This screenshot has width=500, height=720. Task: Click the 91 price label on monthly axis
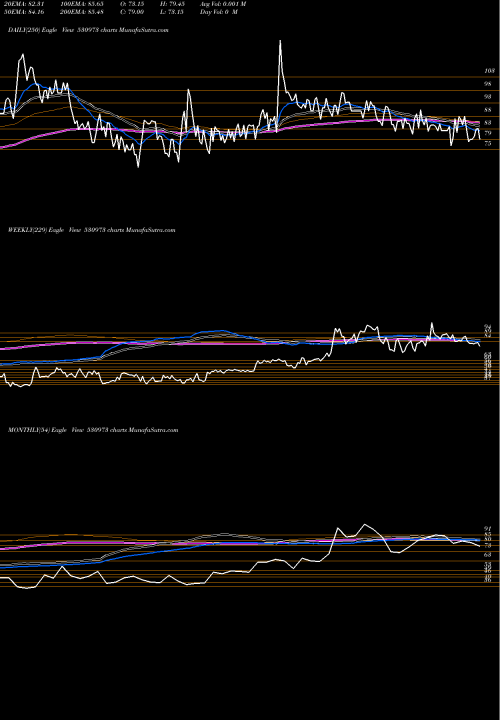(x=488, y=529)
